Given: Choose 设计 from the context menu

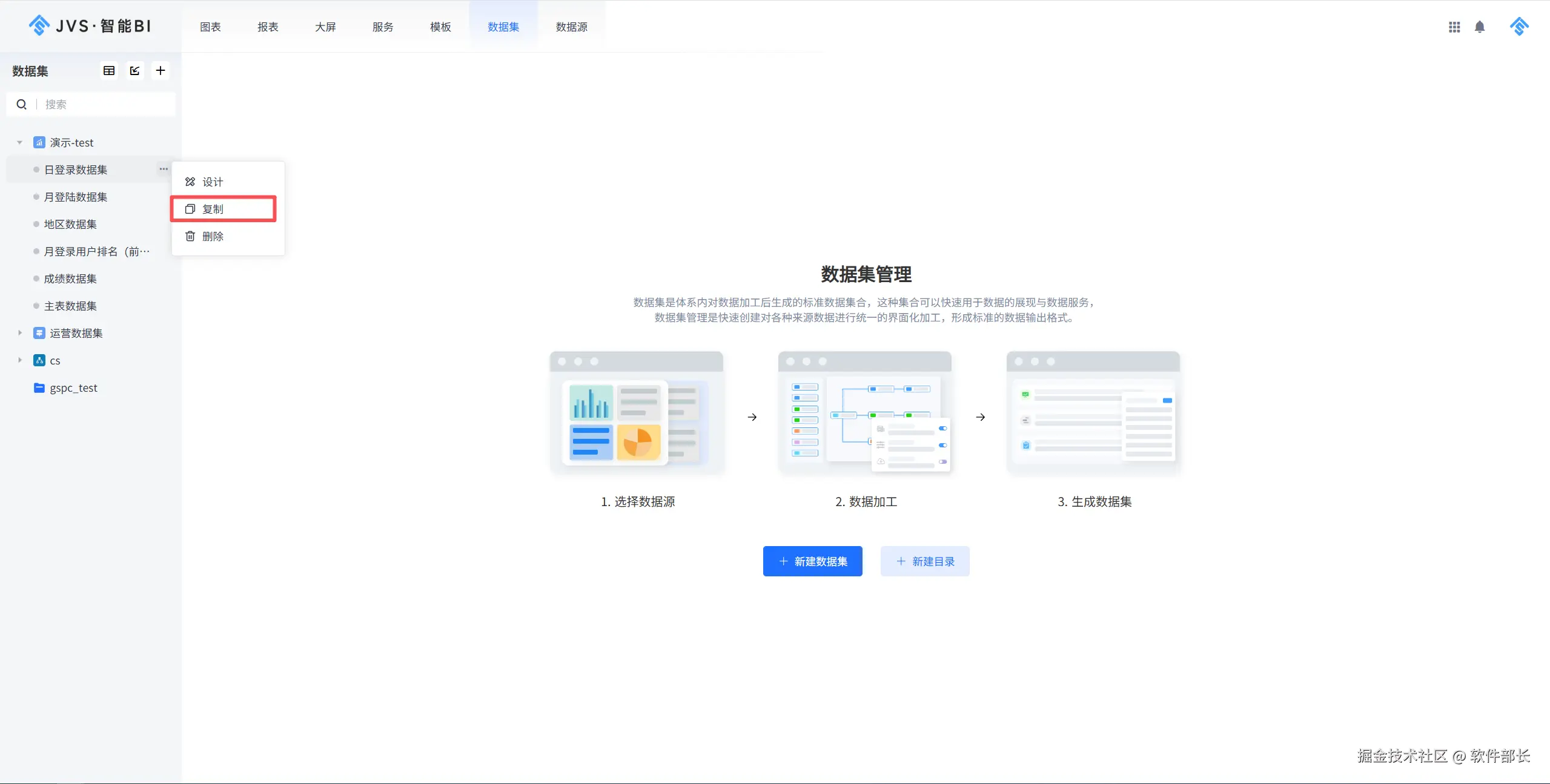Looking at the screenshot, I should 212,182.
